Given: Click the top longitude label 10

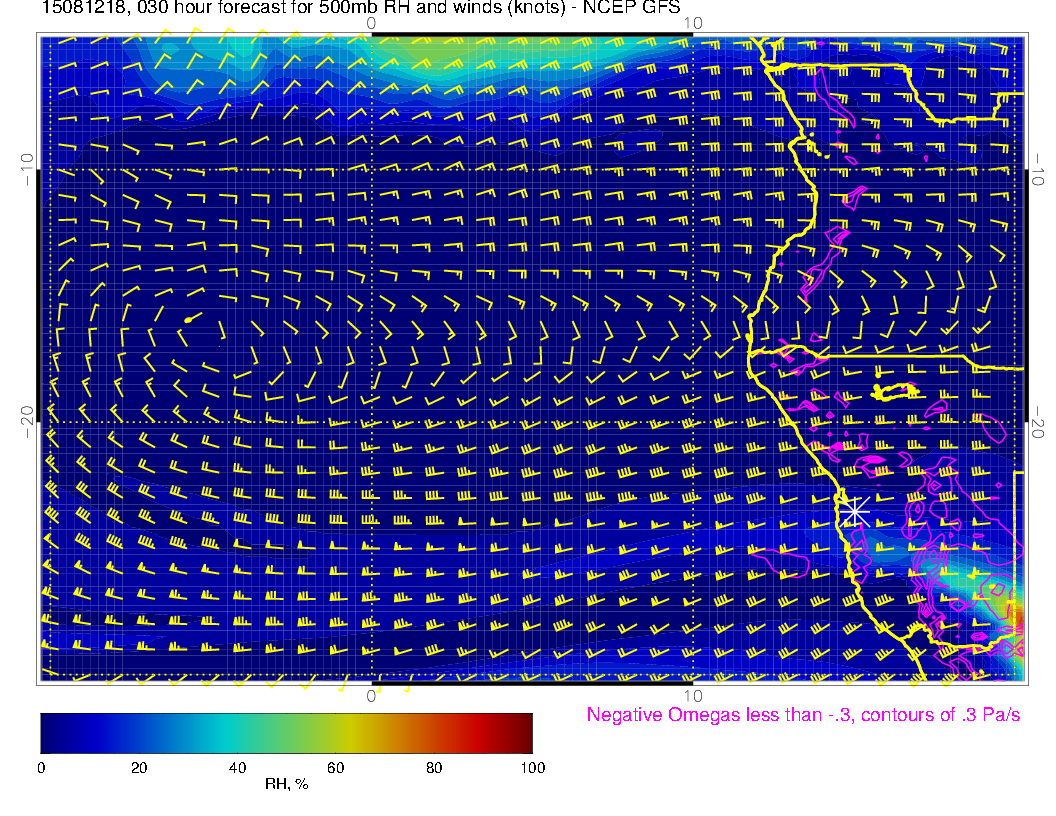Looking at the screenshot, I should coord(693,23).
